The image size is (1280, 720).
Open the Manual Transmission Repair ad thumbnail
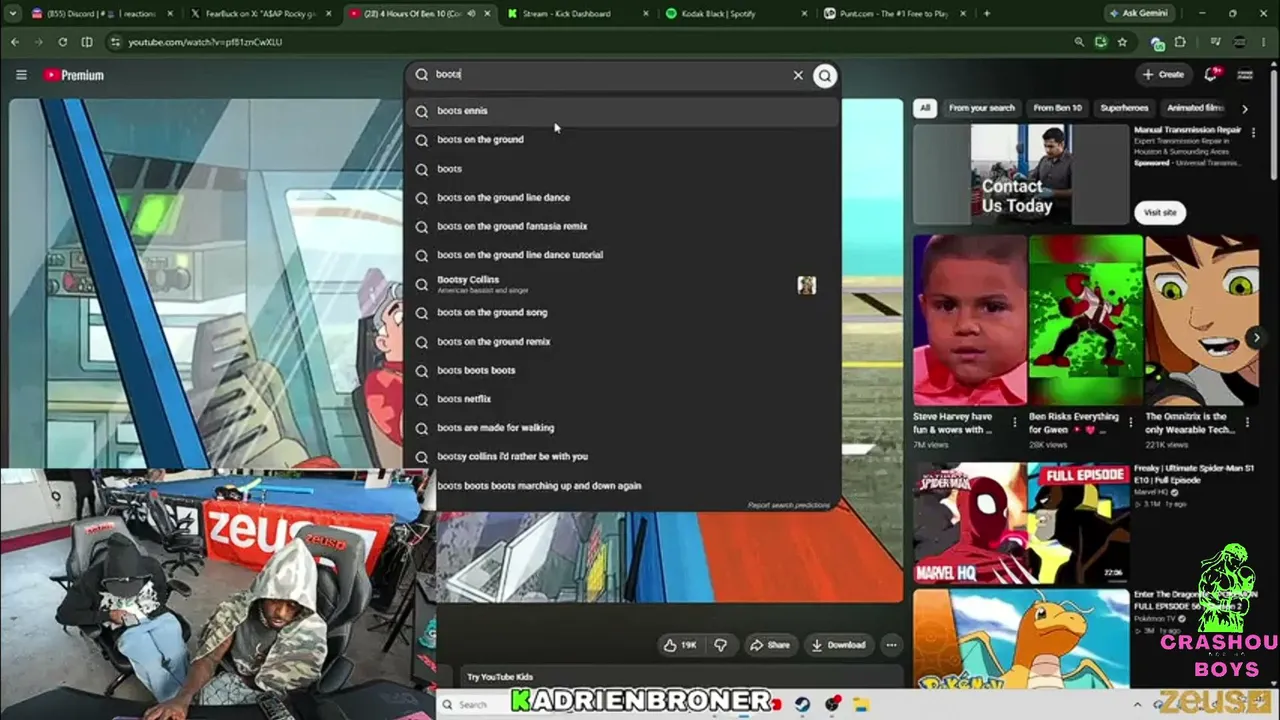1021,174
